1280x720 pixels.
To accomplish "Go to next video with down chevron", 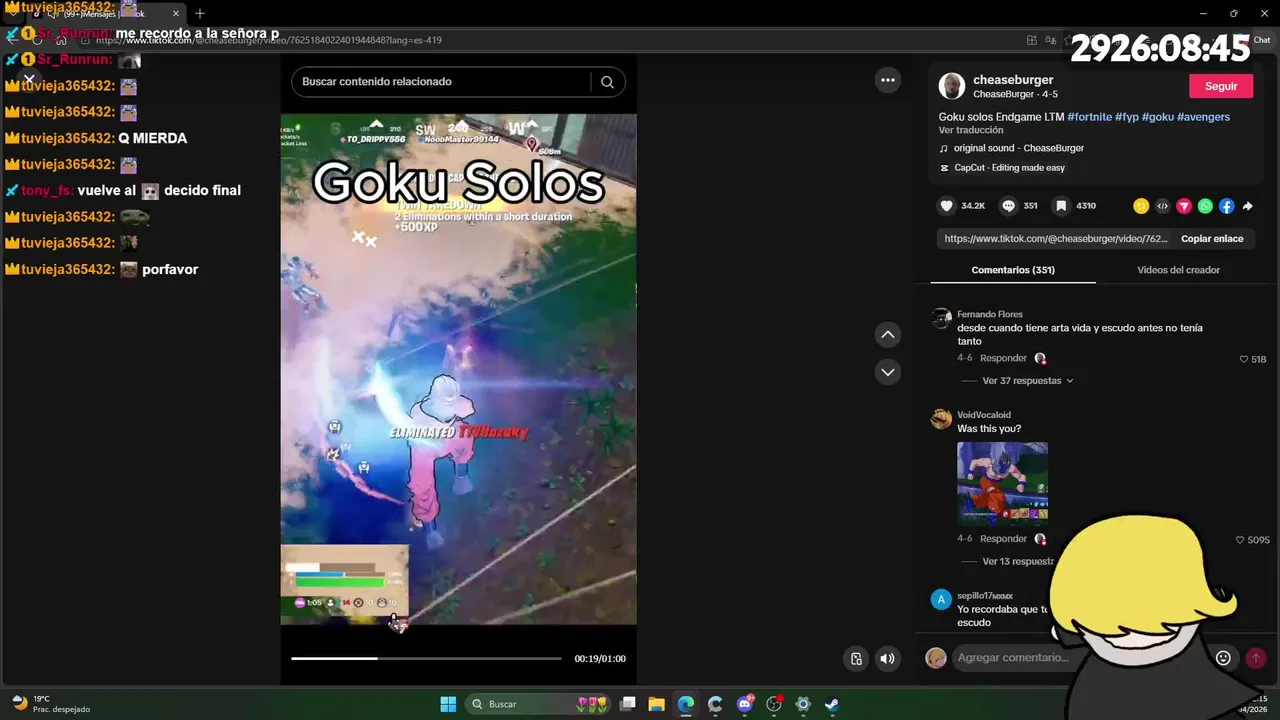I will pyautogui.click(x=888, y=372).
